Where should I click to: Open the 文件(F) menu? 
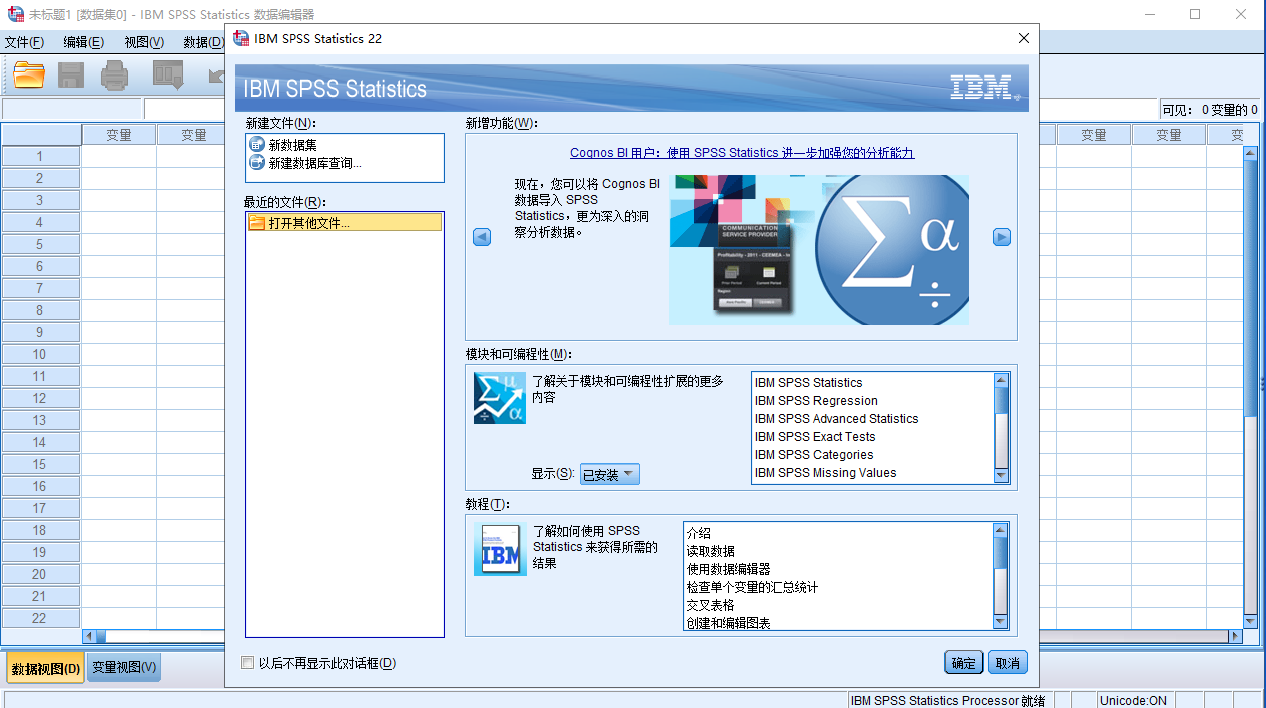pos(24,42)
